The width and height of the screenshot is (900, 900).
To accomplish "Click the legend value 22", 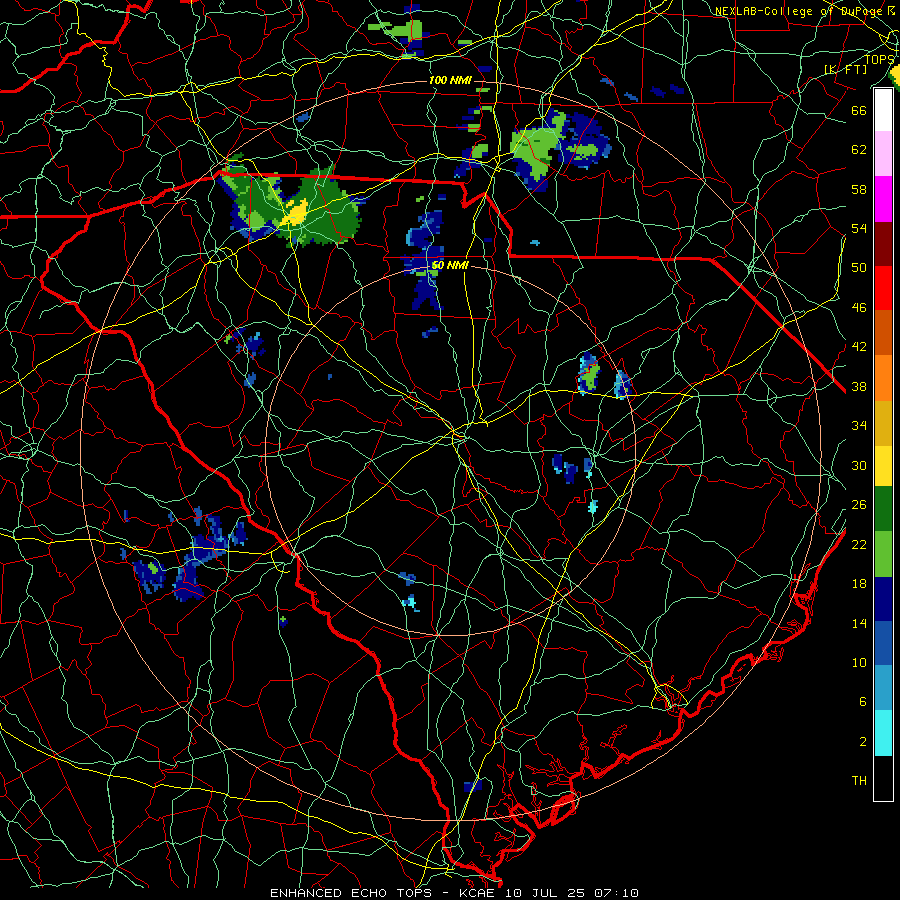I will coord(859,544).
